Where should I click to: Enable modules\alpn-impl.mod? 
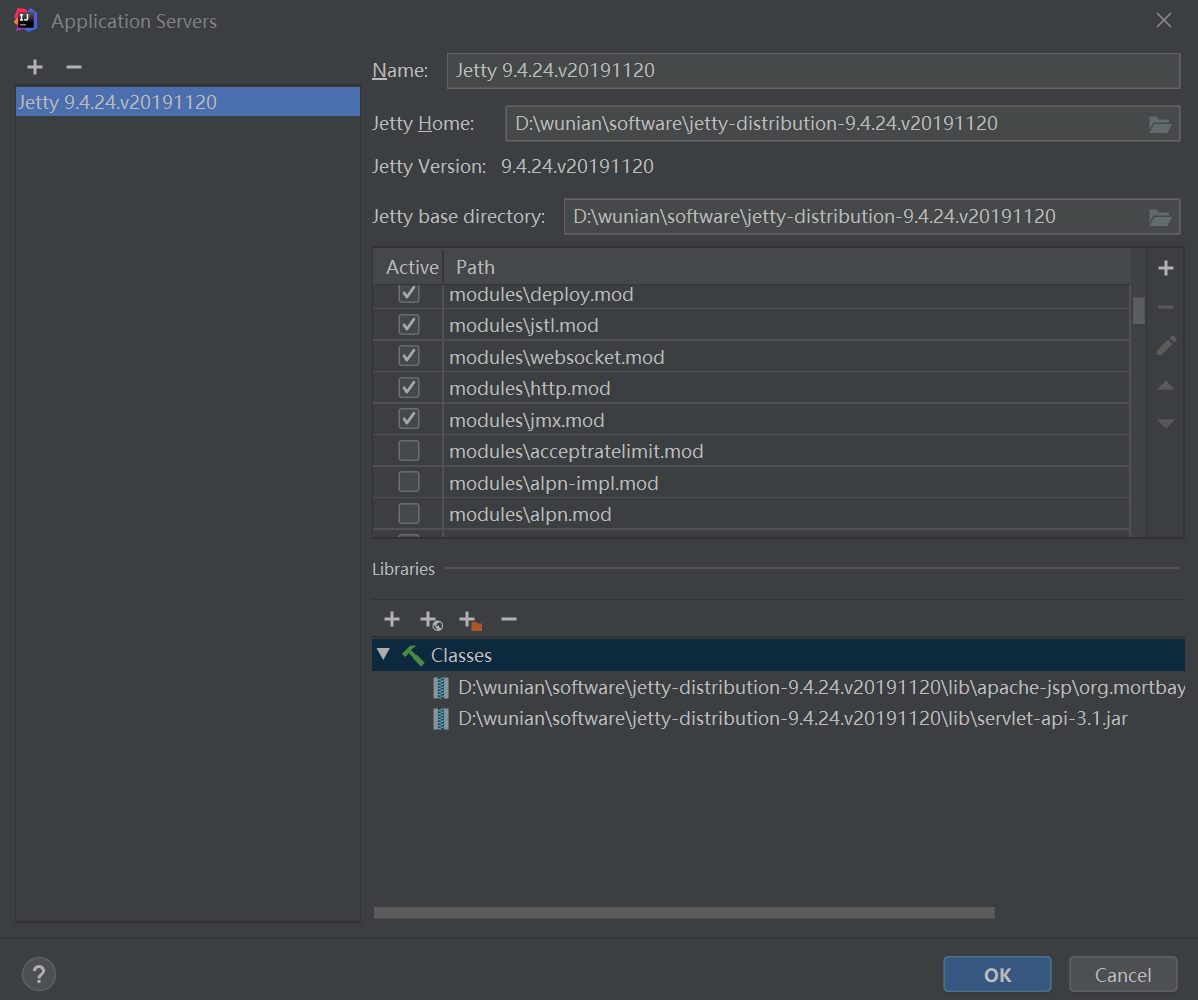point(409,482)
